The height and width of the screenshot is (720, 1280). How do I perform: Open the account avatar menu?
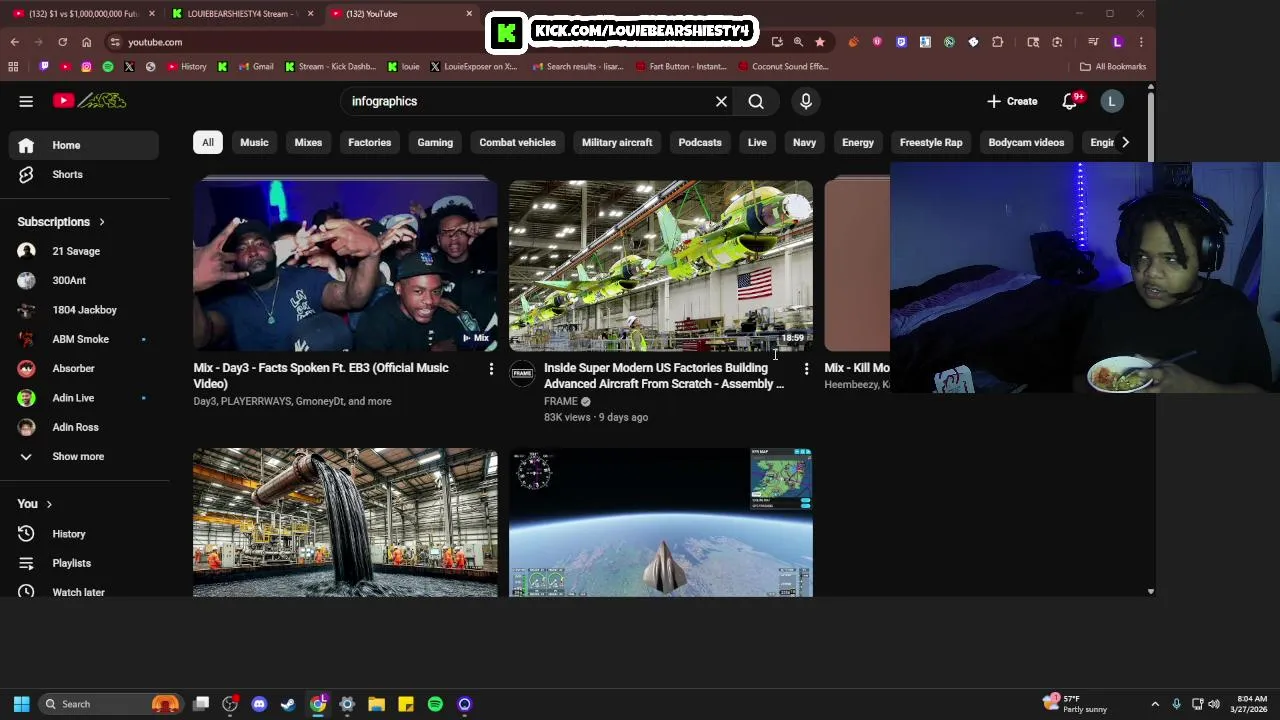(1111, 101)
